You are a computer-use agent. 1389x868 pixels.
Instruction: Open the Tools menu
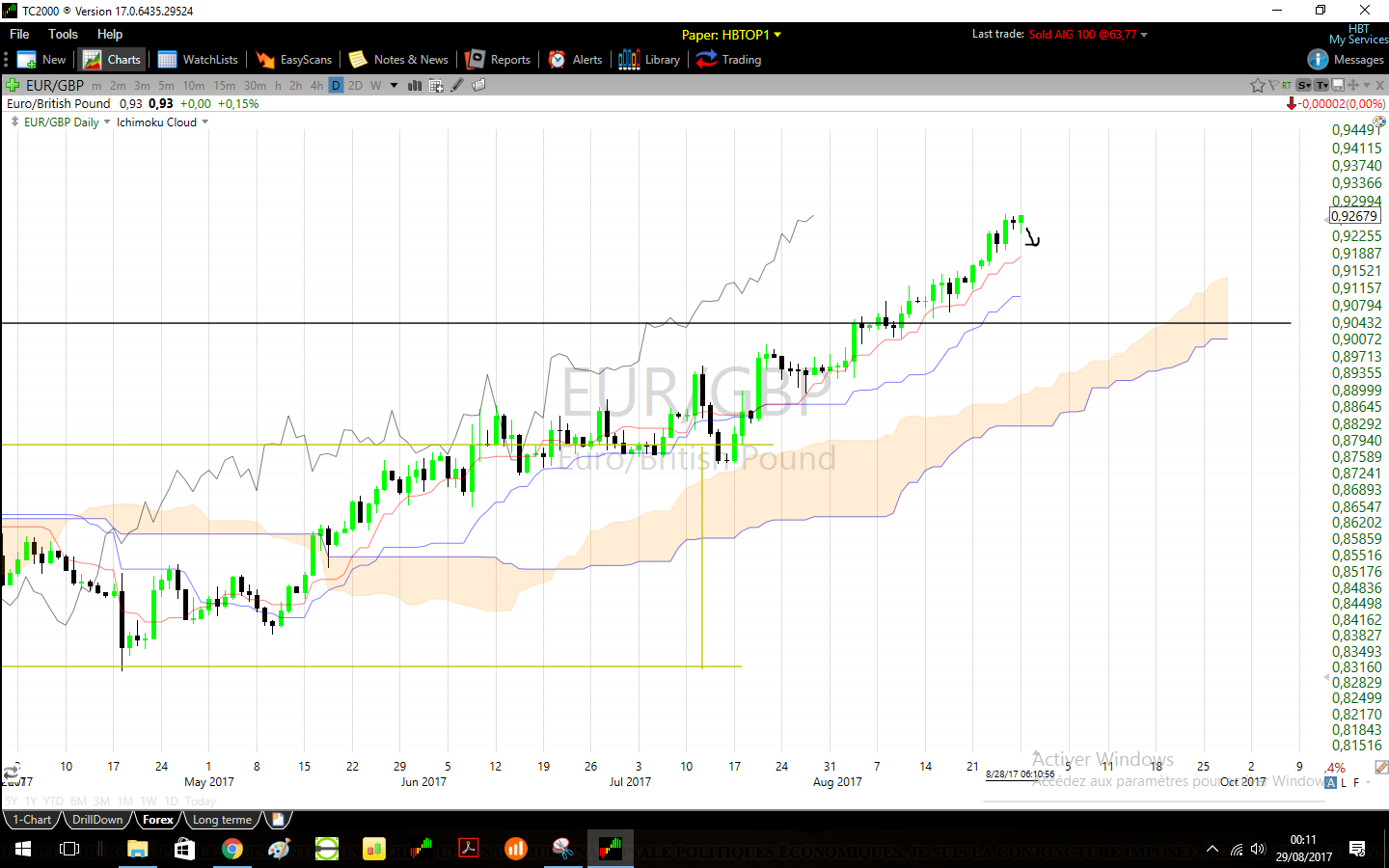(x=63, y=34)
